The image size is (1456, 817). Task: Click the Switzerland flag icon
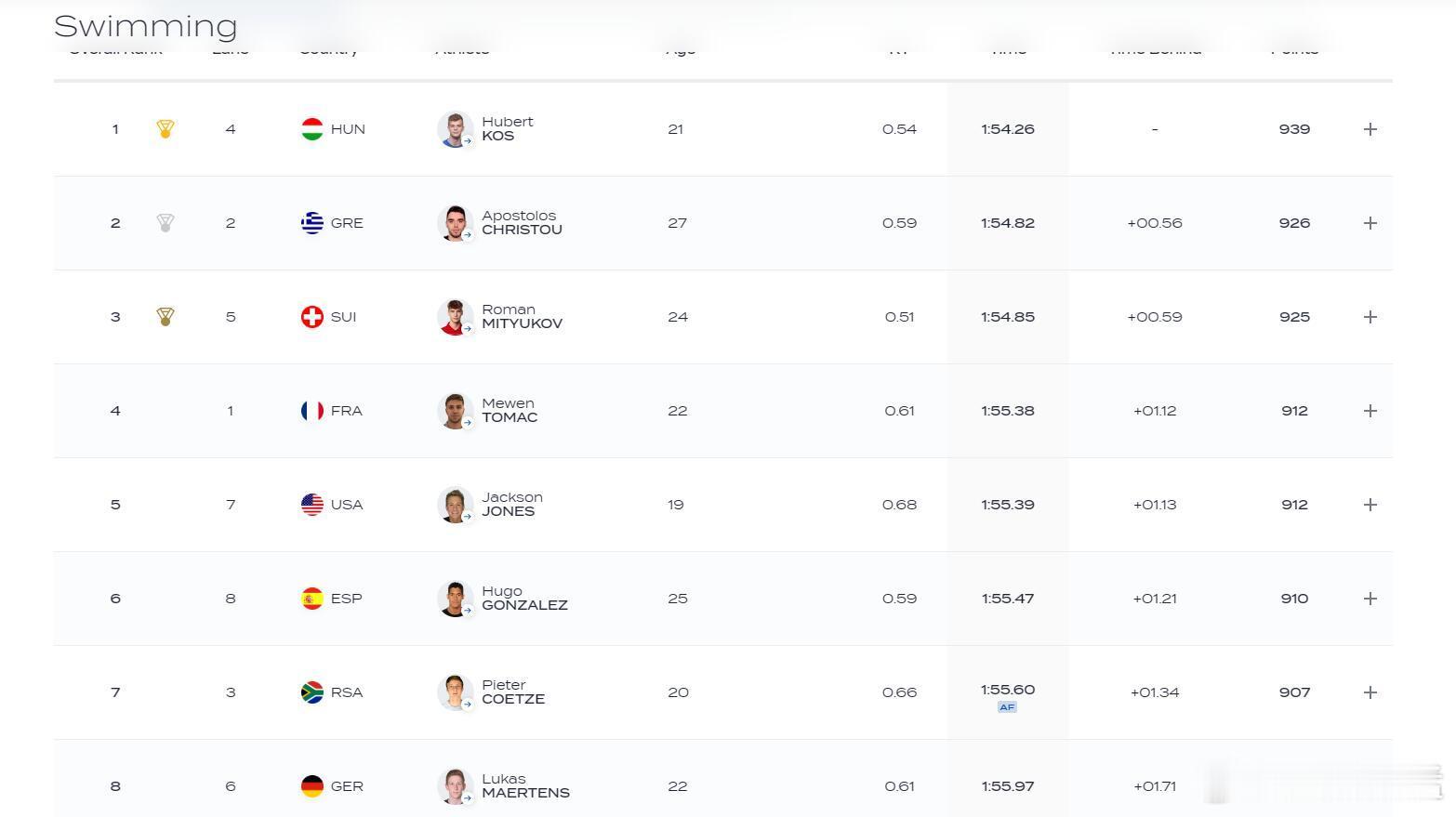312,317
